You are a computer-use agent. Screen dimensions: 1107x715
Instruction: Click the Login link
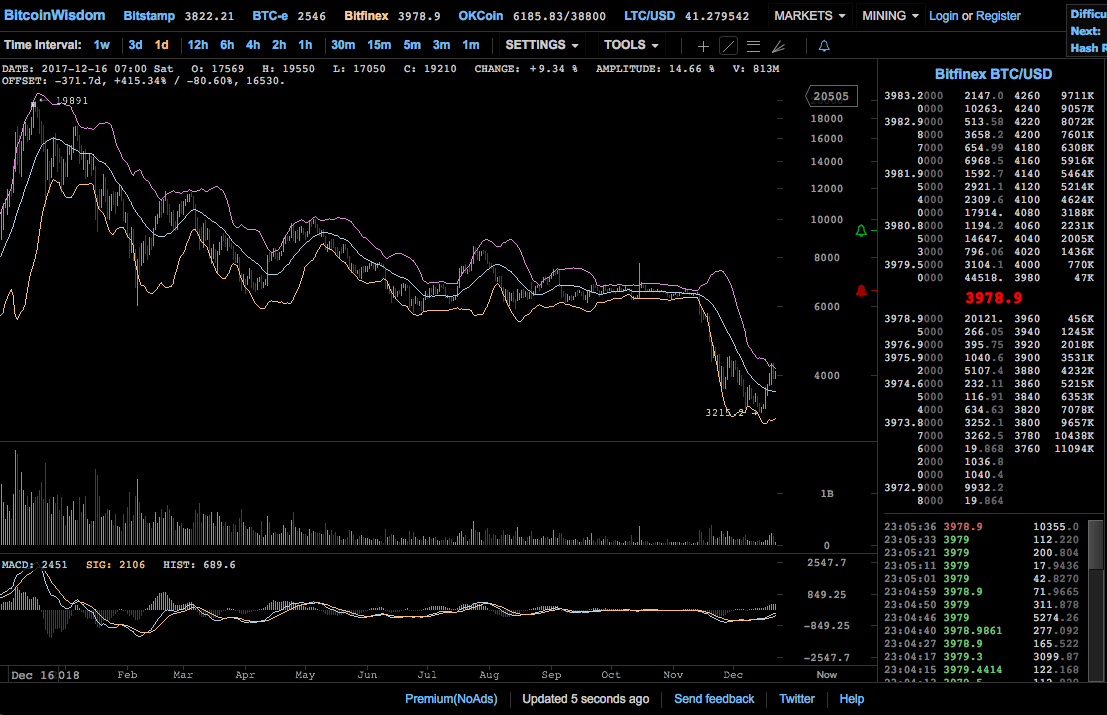pyautogui.click(x=944, y=16)
